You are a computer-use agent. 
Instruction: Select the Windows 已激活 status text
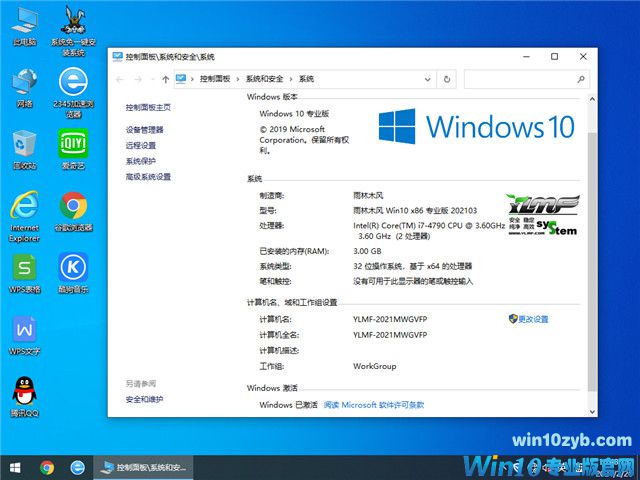point(288,405)
